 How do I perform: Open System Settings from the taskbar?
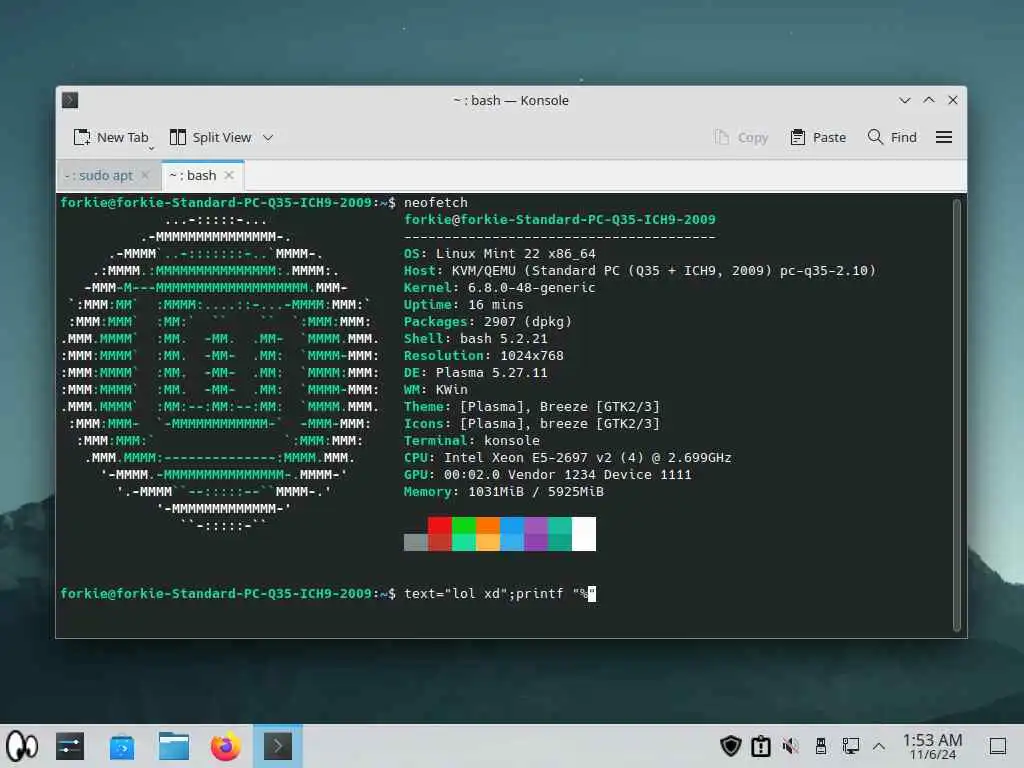tap(70, 746)
